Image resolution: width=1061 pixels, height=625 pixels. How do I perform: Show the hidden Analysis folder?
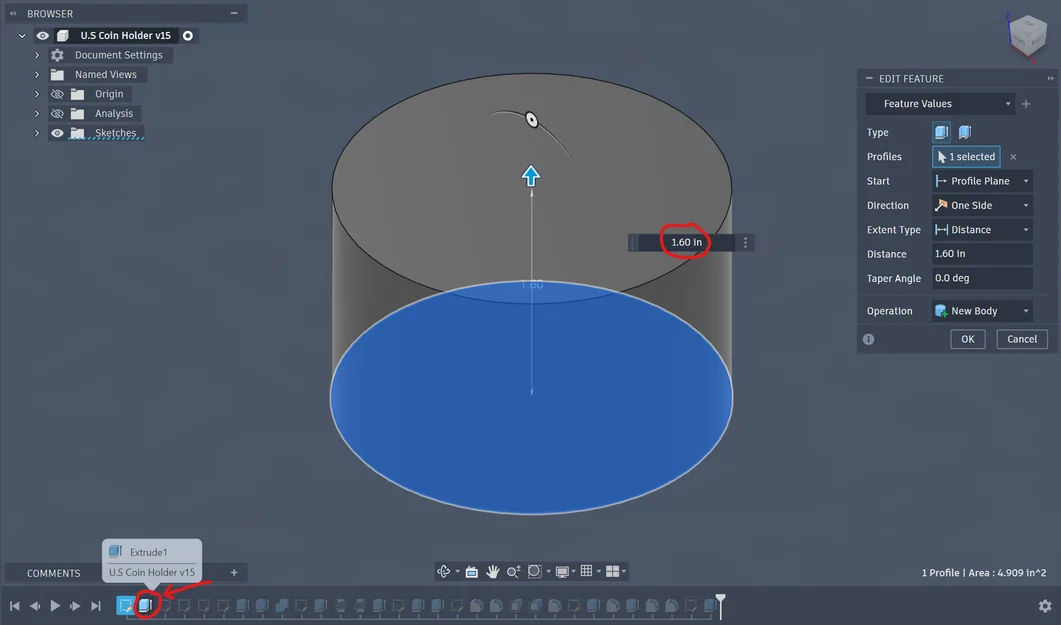pyautogui.click(x=58, y=114)
